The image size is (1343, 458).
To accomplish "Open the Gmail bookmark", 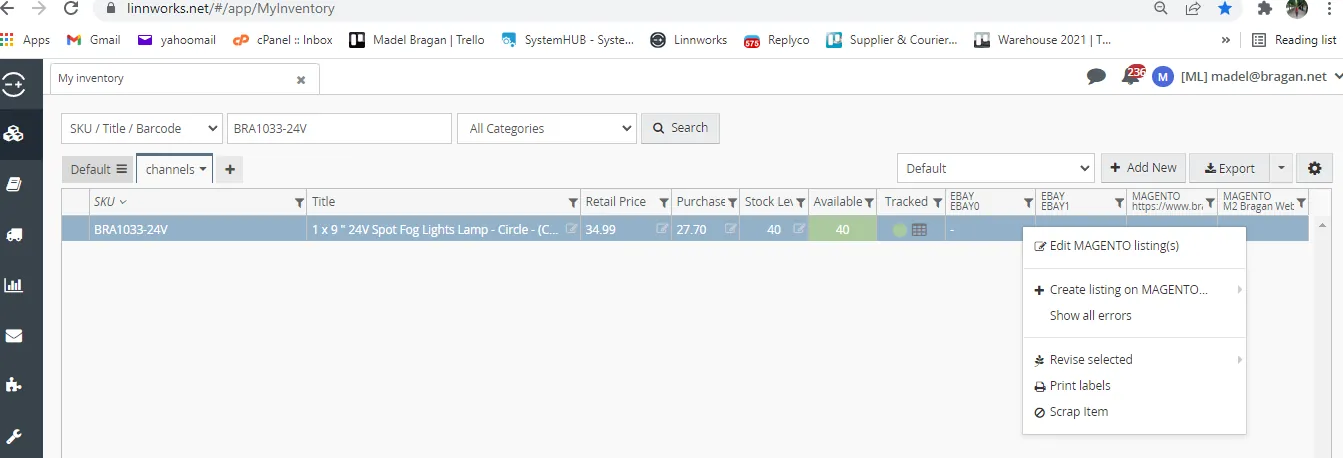I will click(93, 40).
